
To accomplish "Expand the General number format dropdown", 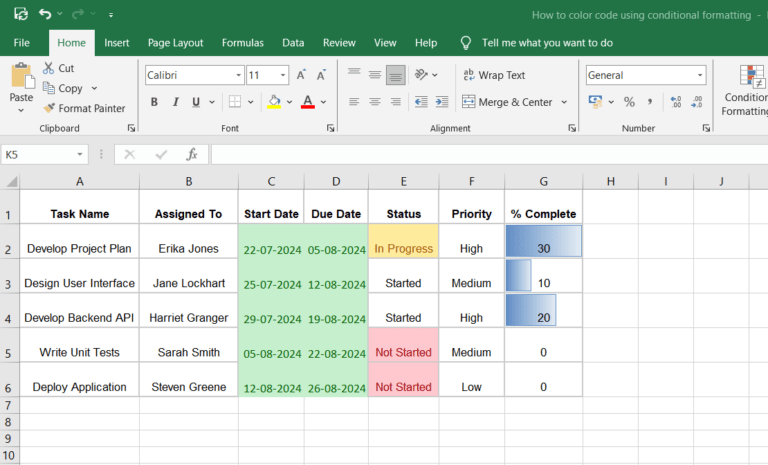I will click(700, 75).
